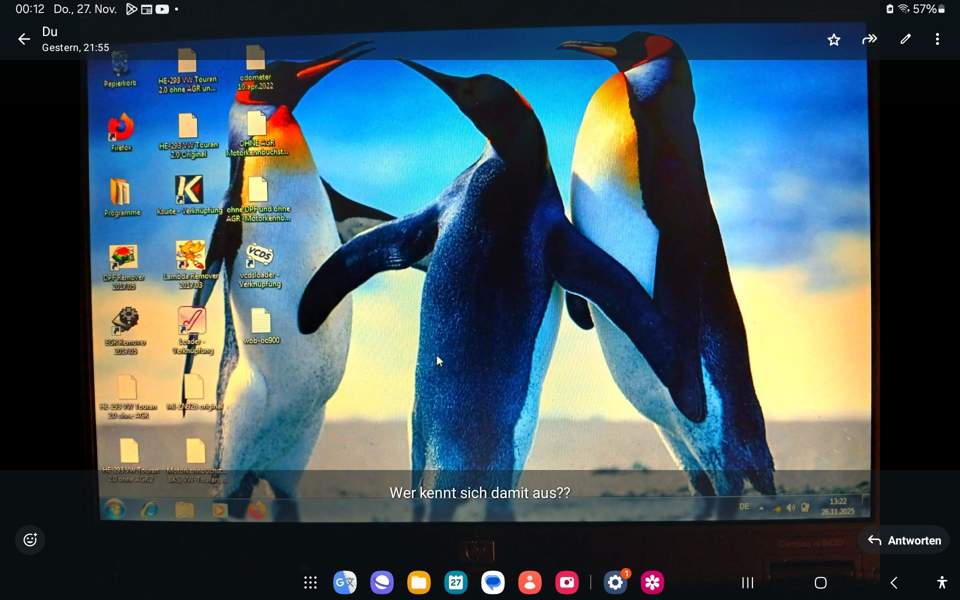Show recent apps with the three-lines button
This screenshot has width=960, height=600.
tap(747, 583)
